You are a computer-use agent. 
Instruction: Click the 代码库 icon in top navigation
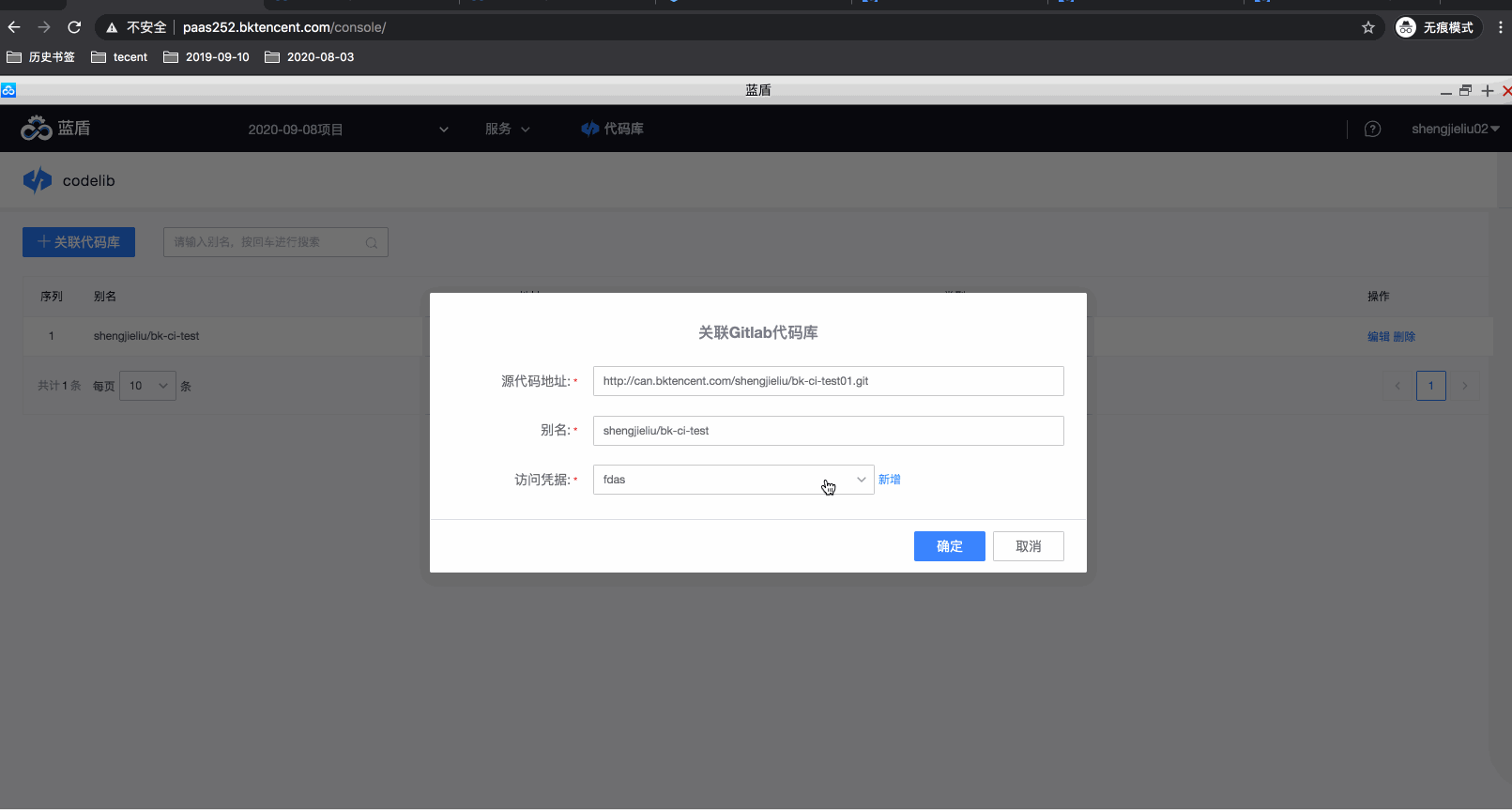point(589,129)
